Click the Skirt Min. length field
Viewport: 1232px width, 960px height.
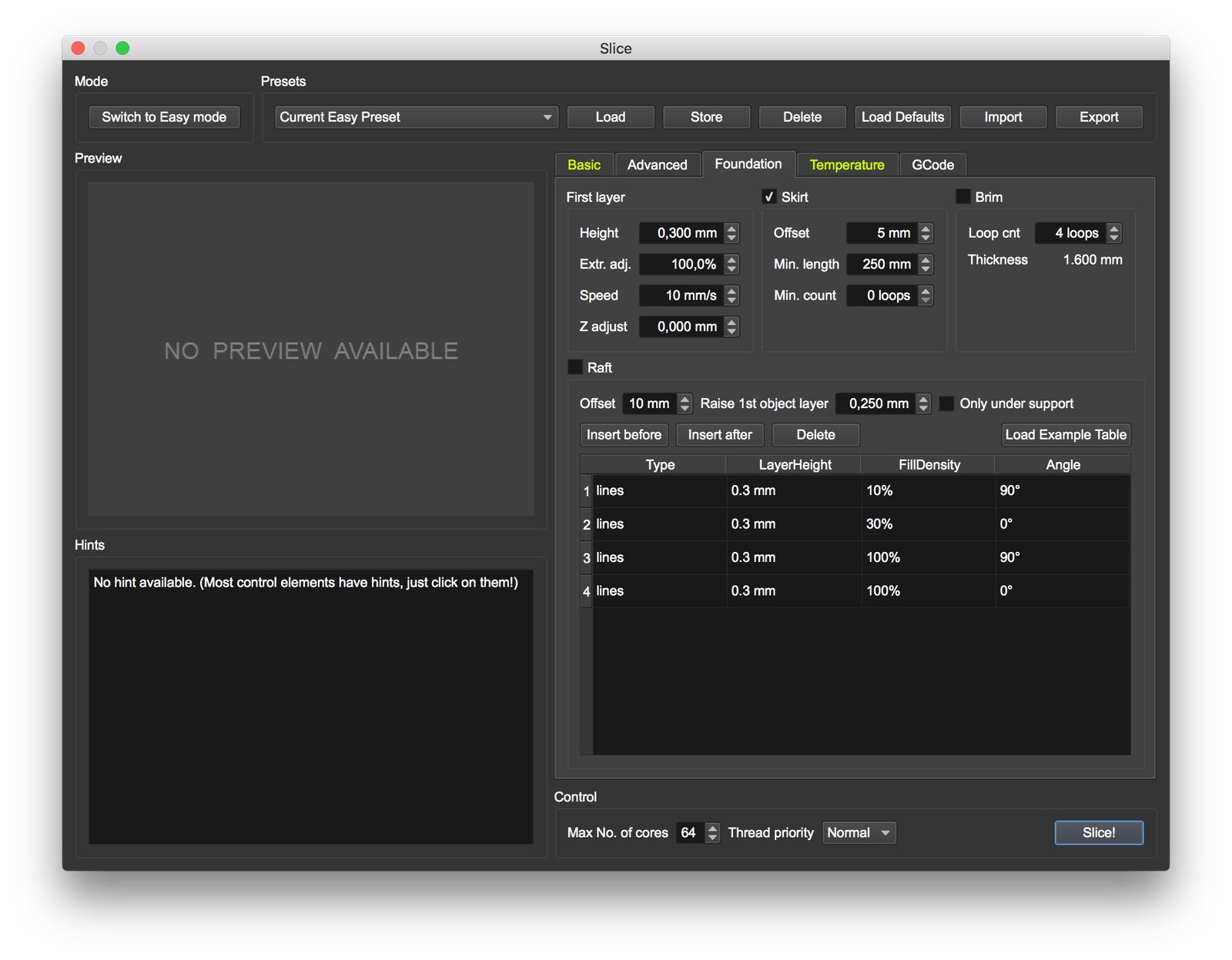882,264
